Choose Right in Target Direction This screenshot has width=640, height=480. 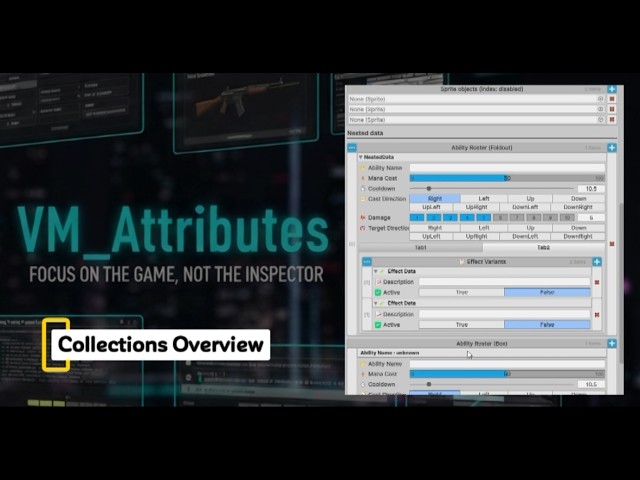coord(435,228)
